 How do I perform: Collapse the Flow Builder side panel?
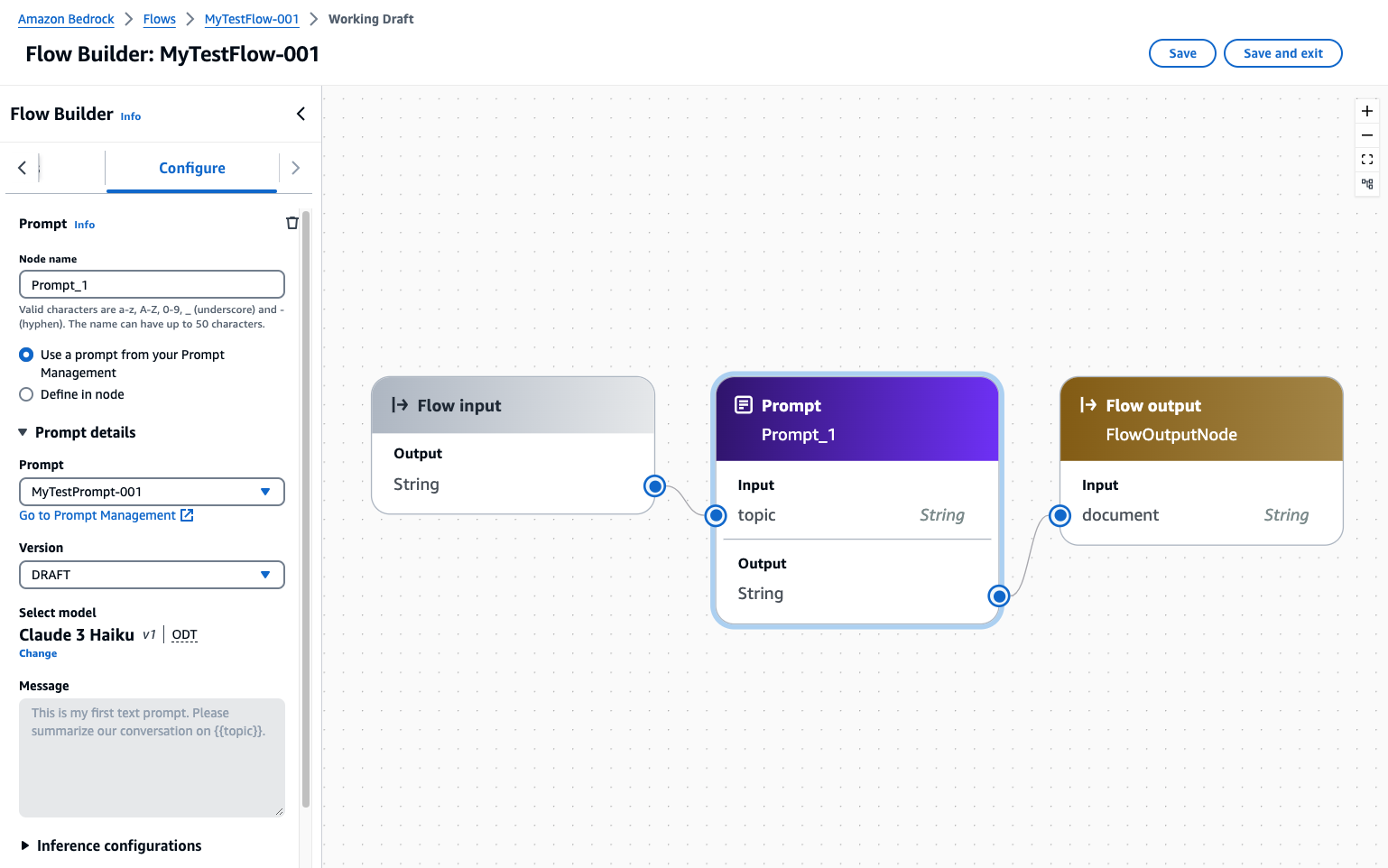click(301, 114)
